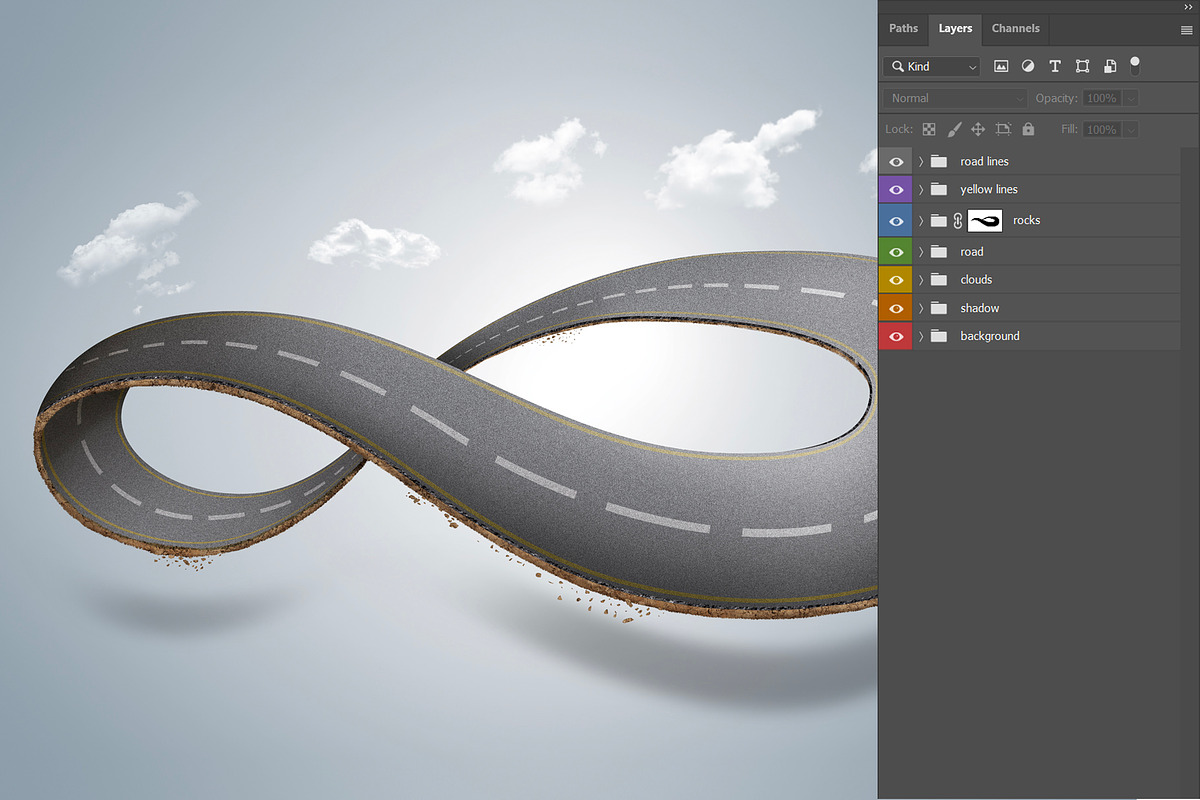Lock artboard nesting icon

(x=1003, y=129)
